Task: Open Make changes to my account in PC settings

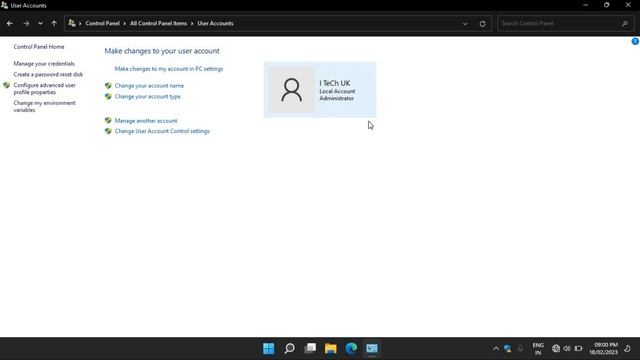Action: pyautogui.click(x=169, y=69)
